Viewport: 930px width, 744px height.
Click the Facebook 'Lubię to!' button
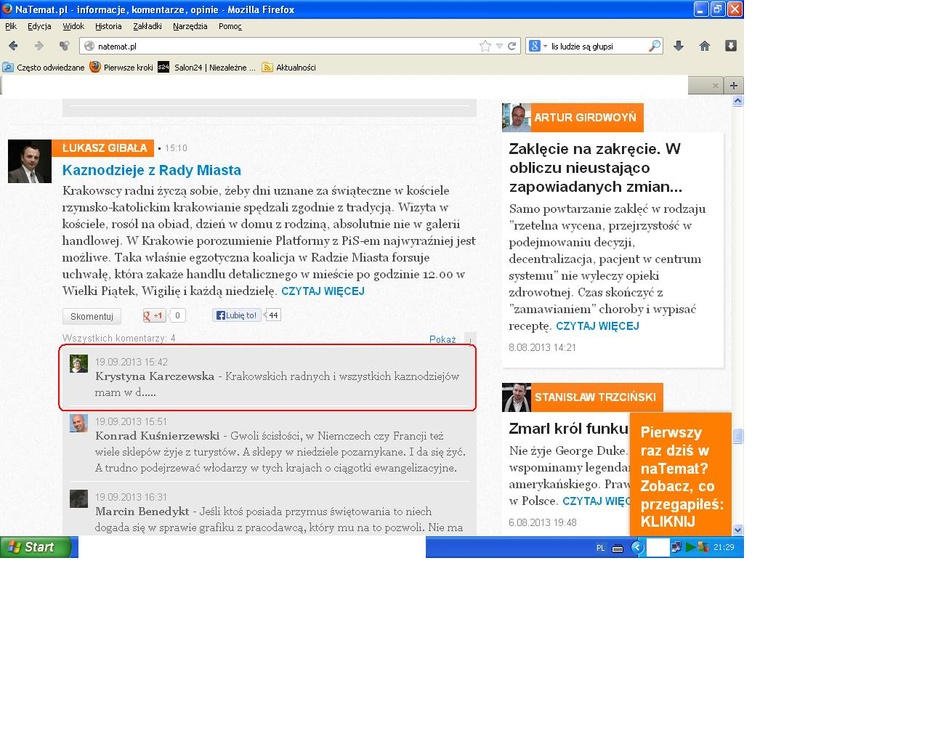tap(236, 316)
